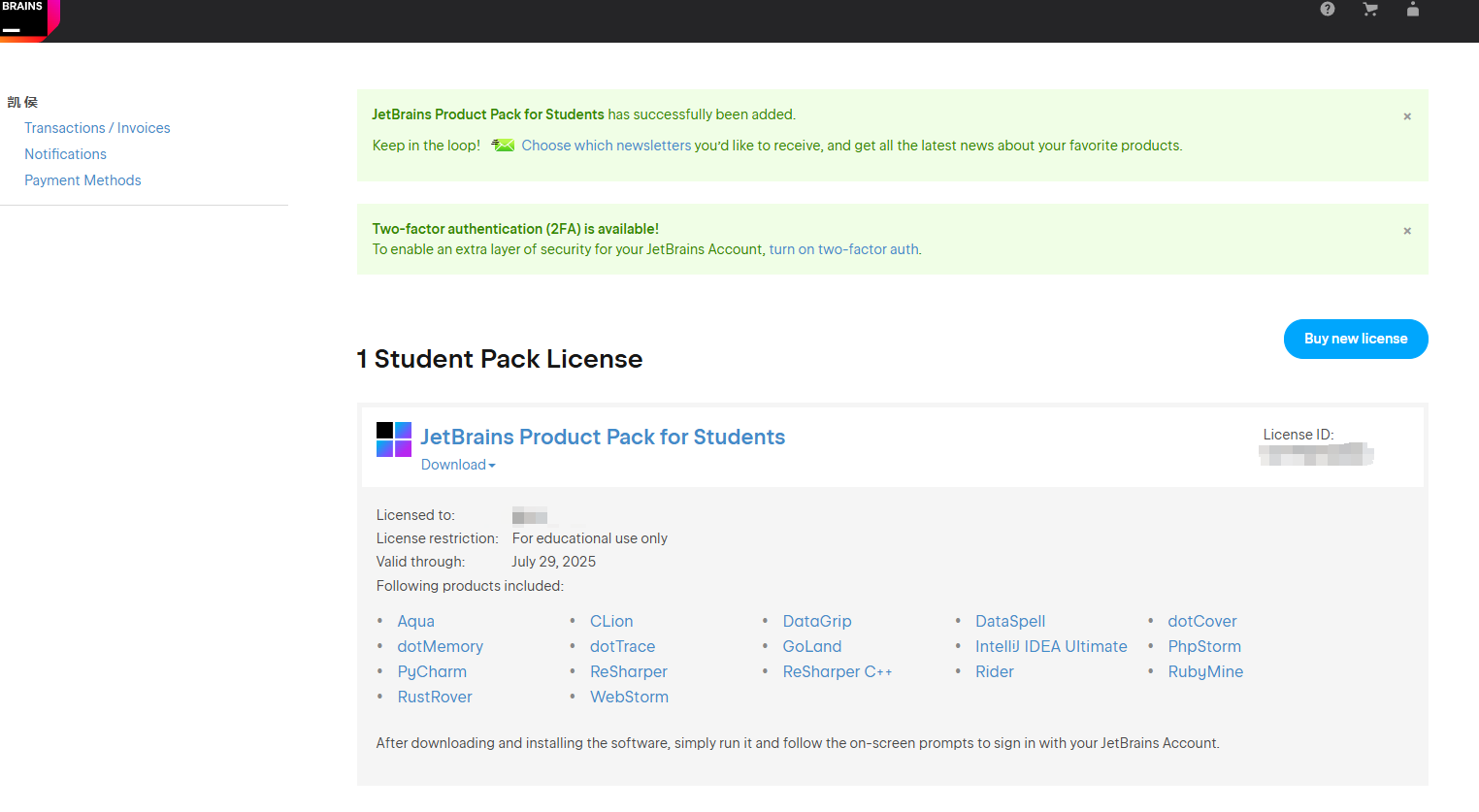
Task: Click the 'Following products included:' text
Action: click(470, 586)
